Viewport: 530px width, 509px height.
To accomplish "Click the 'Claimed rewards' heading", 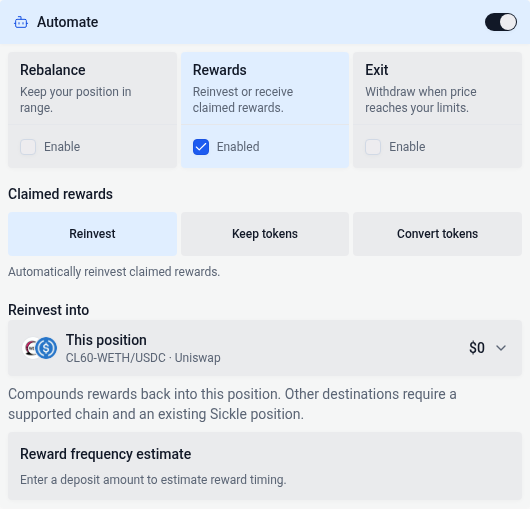I will [x=61, y=194].
